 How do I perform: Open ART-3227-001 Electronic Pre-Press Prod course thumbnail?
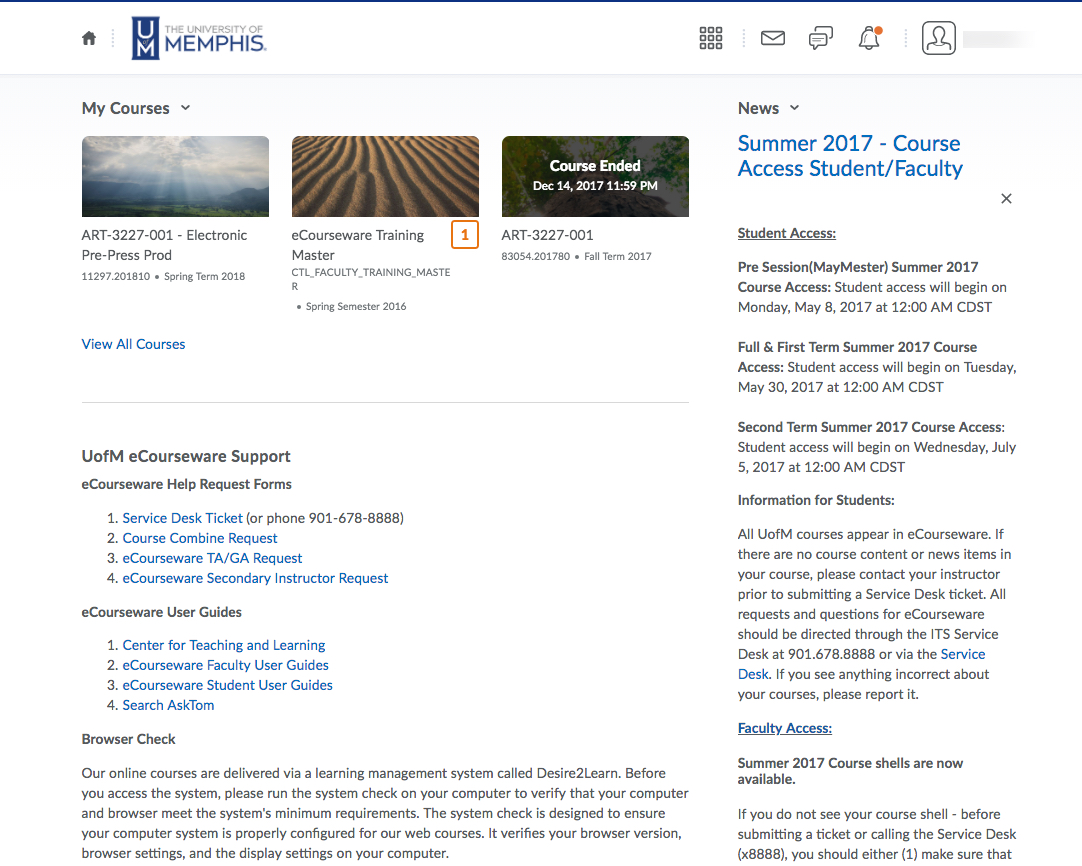(x=175, y=176)
